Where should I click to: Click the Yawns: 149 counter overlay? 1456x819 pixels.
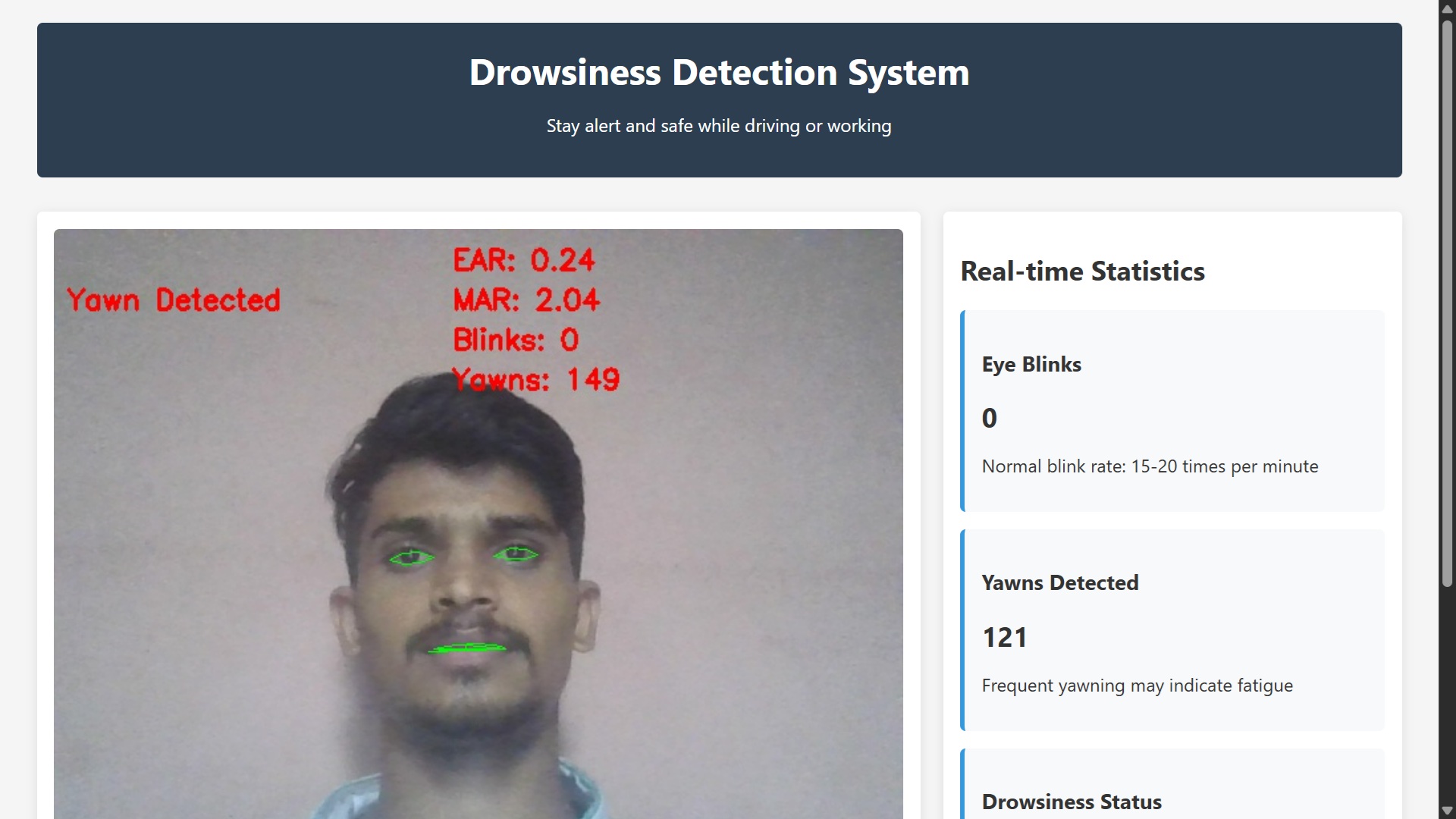(x=536, y=380)
